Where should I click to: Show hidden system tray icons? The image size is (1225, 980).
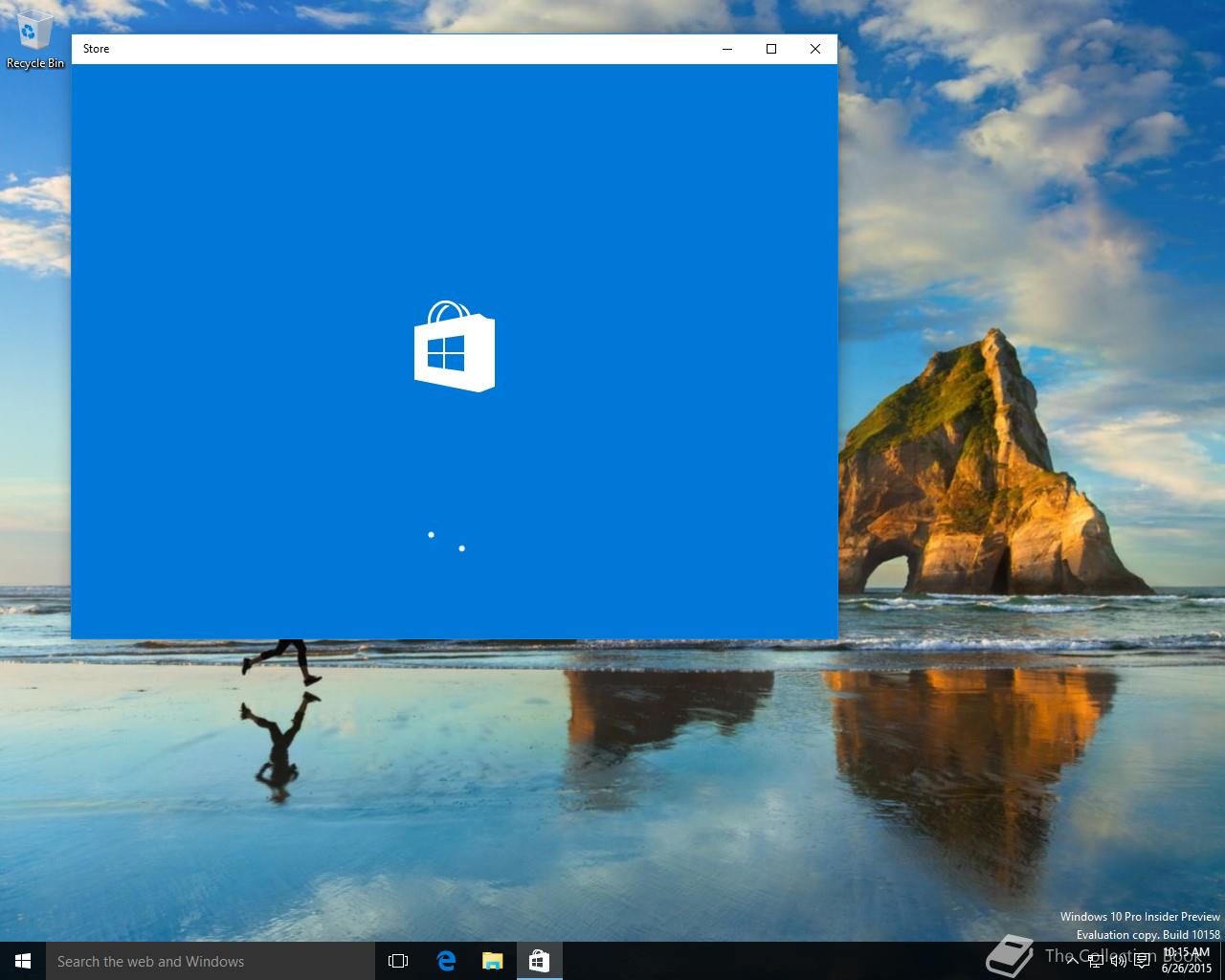[1073, 961]
